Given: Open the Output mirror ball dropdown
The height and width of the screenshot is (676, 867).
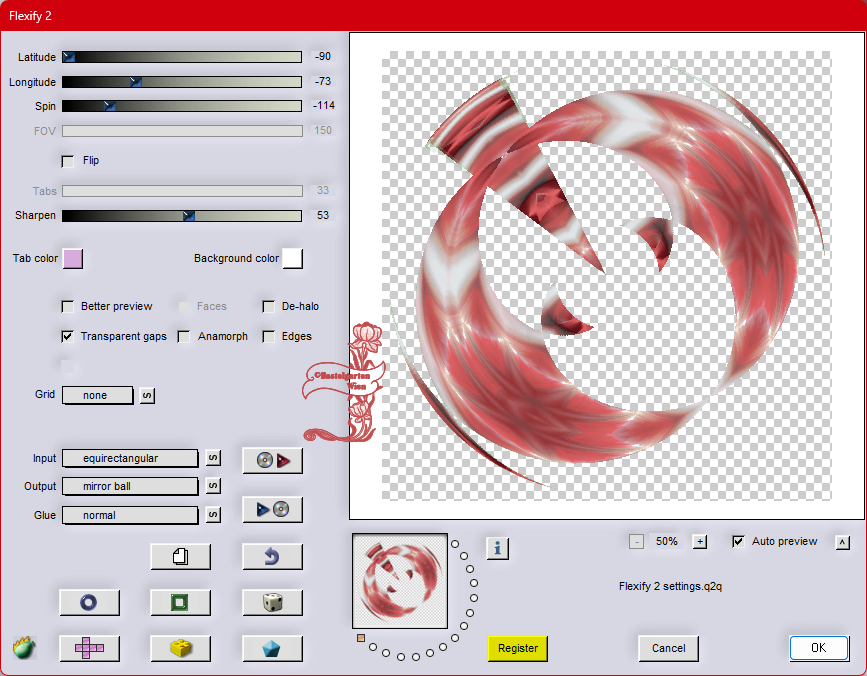Looking at the screenshot, I should coord(130,486).
